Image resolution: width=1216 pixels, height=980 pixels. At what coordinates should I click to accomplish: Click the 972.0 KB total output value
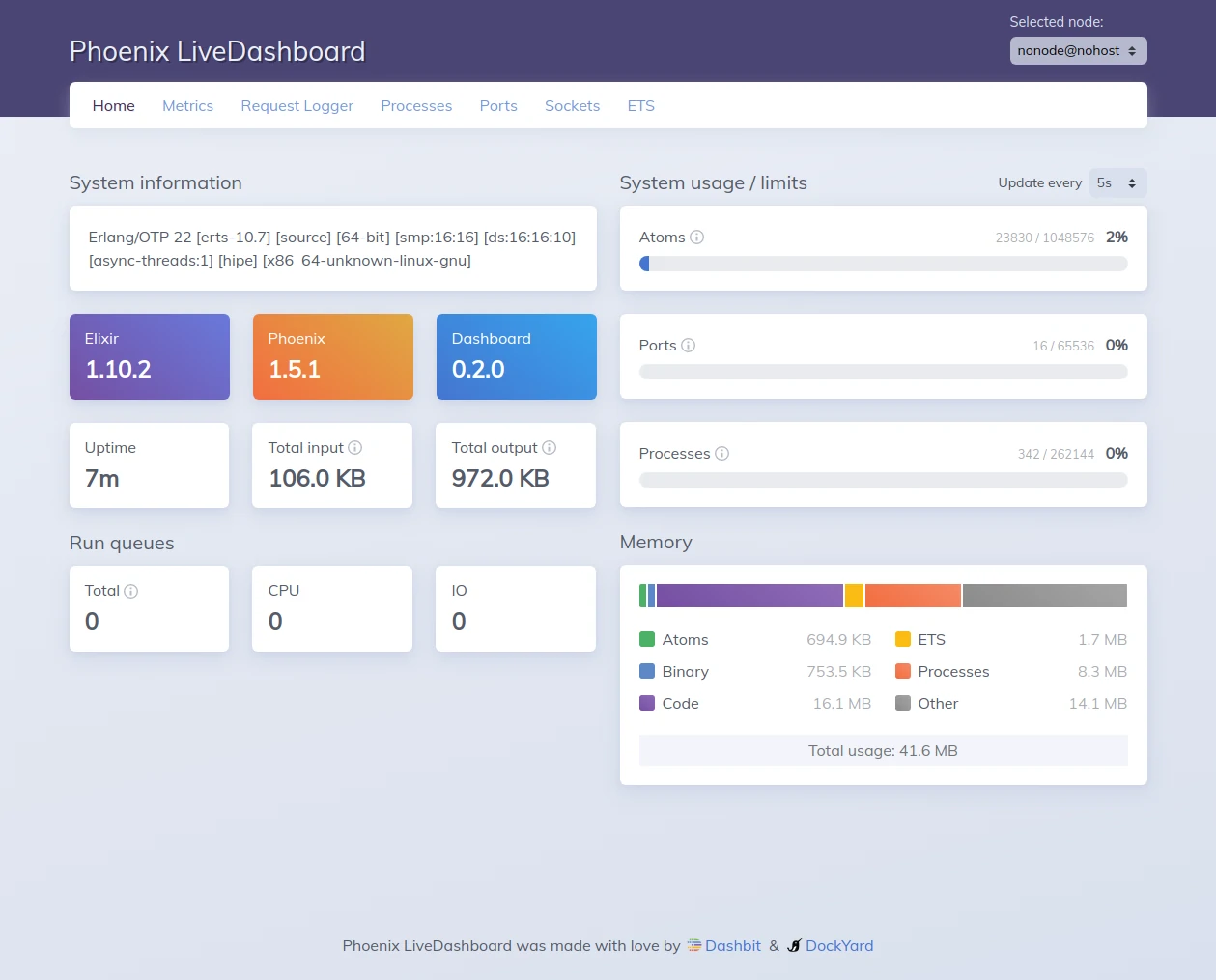coord(500,479)
